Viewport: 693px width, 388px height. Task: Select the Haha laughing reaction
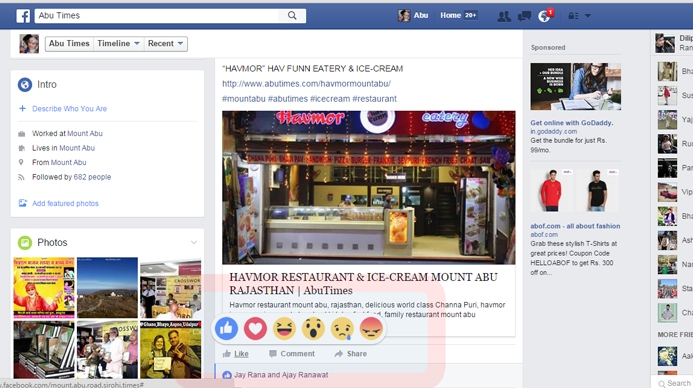coord(284,328)
